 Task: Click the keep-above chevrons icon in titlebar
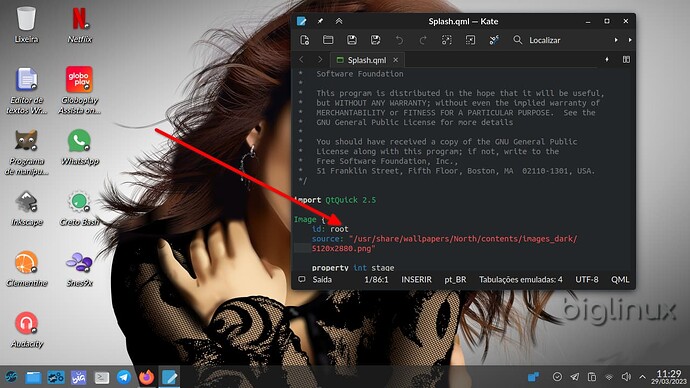point(339,21)
